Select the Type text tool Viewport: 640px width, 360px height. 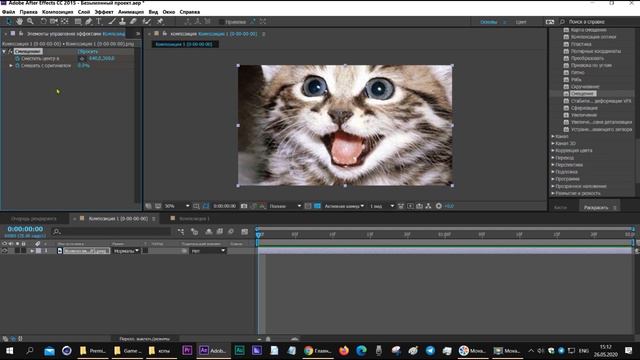pyautogui.click(x=99, y=22)
